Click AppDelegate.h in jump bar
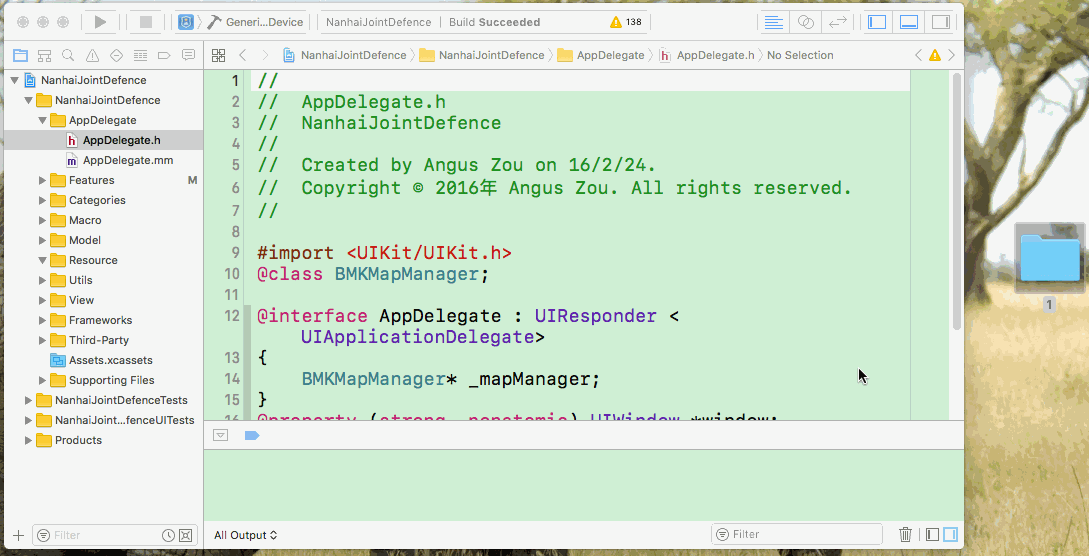The width and height of the screenshot is (1089, 556). click(x=707, y=55)
